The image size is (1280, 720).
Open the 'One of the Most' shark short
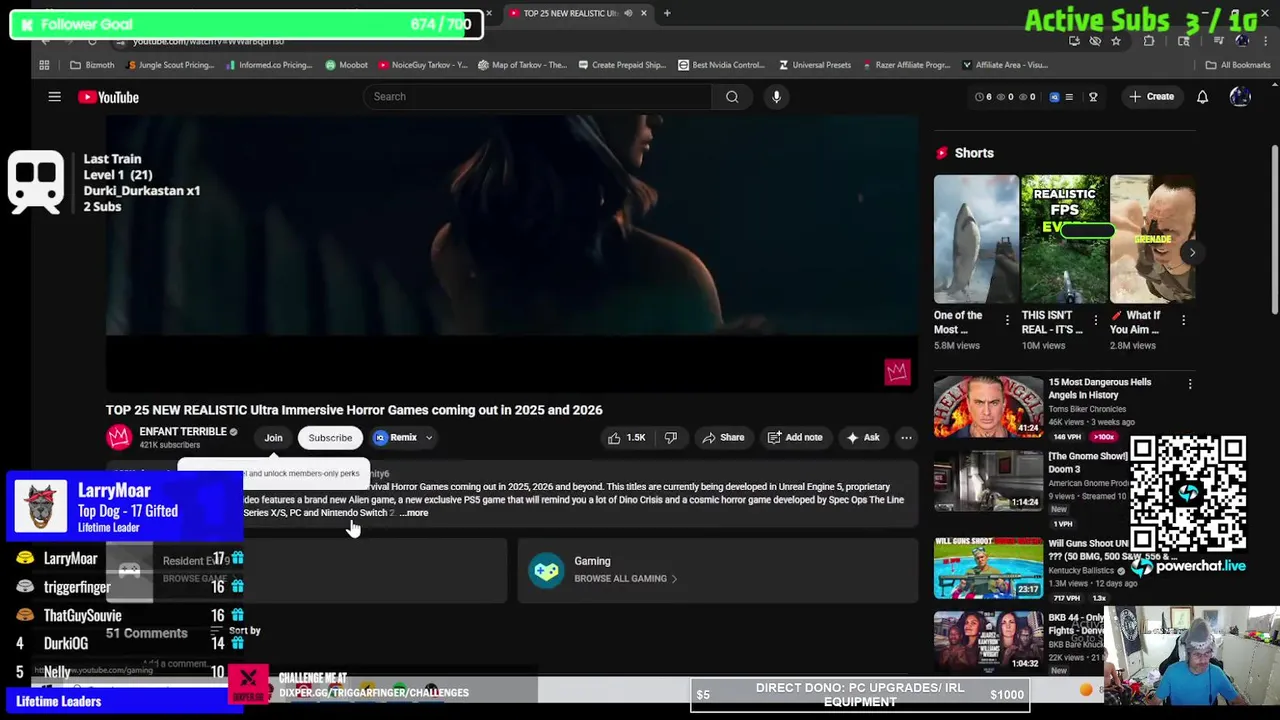pos(976,240)
